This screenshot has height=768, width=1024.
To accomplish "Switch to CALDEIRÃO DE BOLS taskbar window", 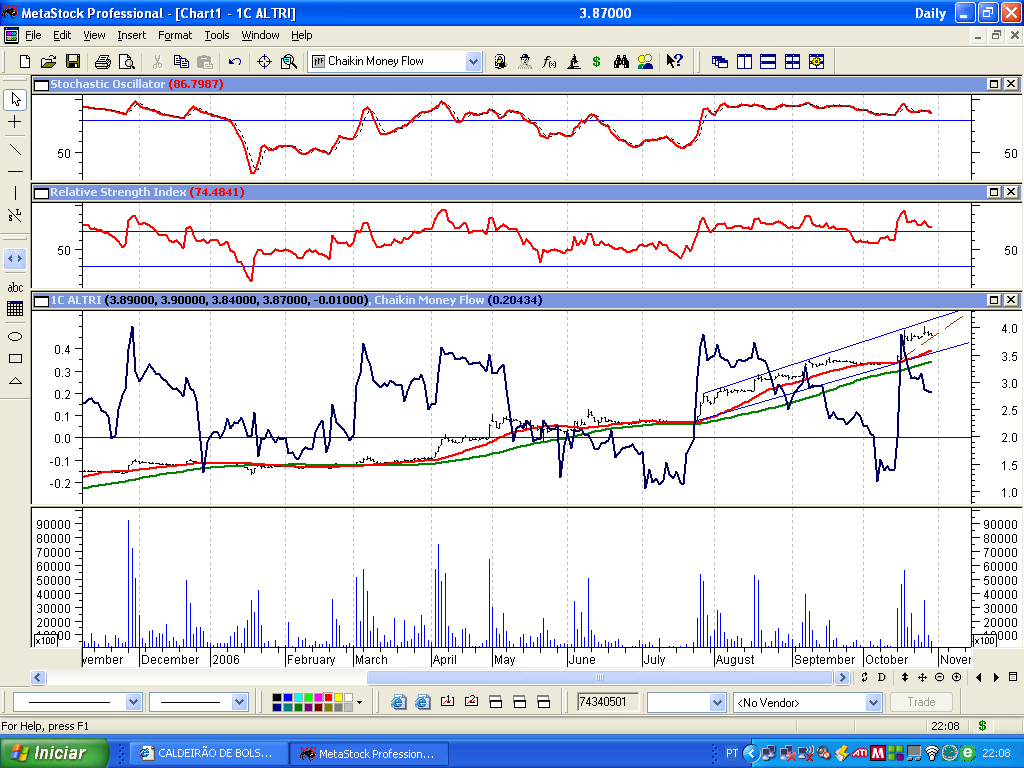I will pyautogui.click(x=208, y=753).
